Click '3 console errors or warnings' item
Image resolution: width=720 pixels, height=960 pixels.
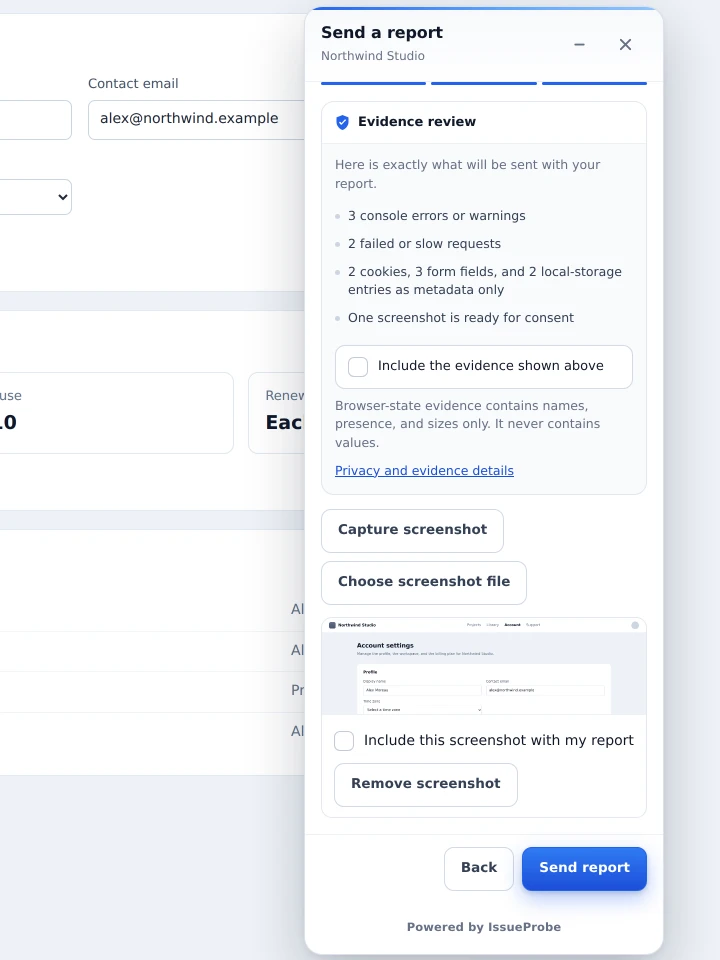(x=437, y=216)
